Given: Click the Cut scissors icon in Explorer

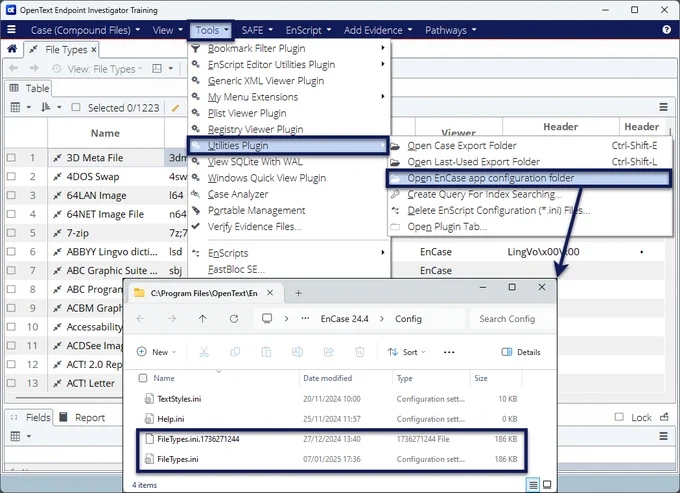Looking at the screenshot, I should pos(204,352).
